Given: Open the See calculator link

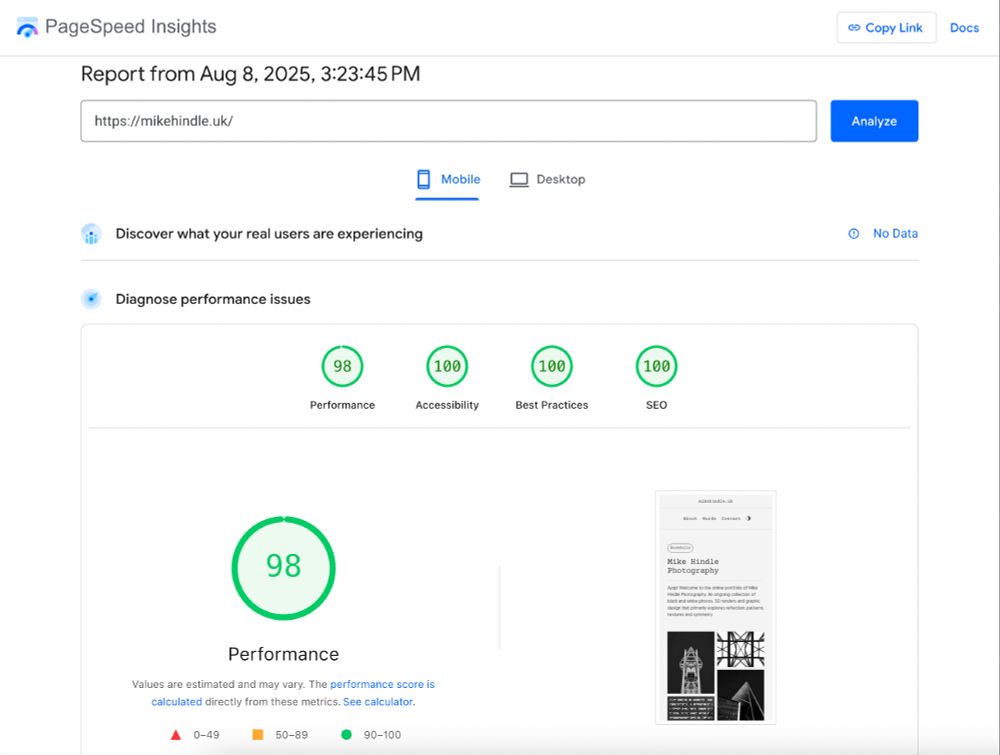Looking at the screenshot, I should click(x=378, y=701).
